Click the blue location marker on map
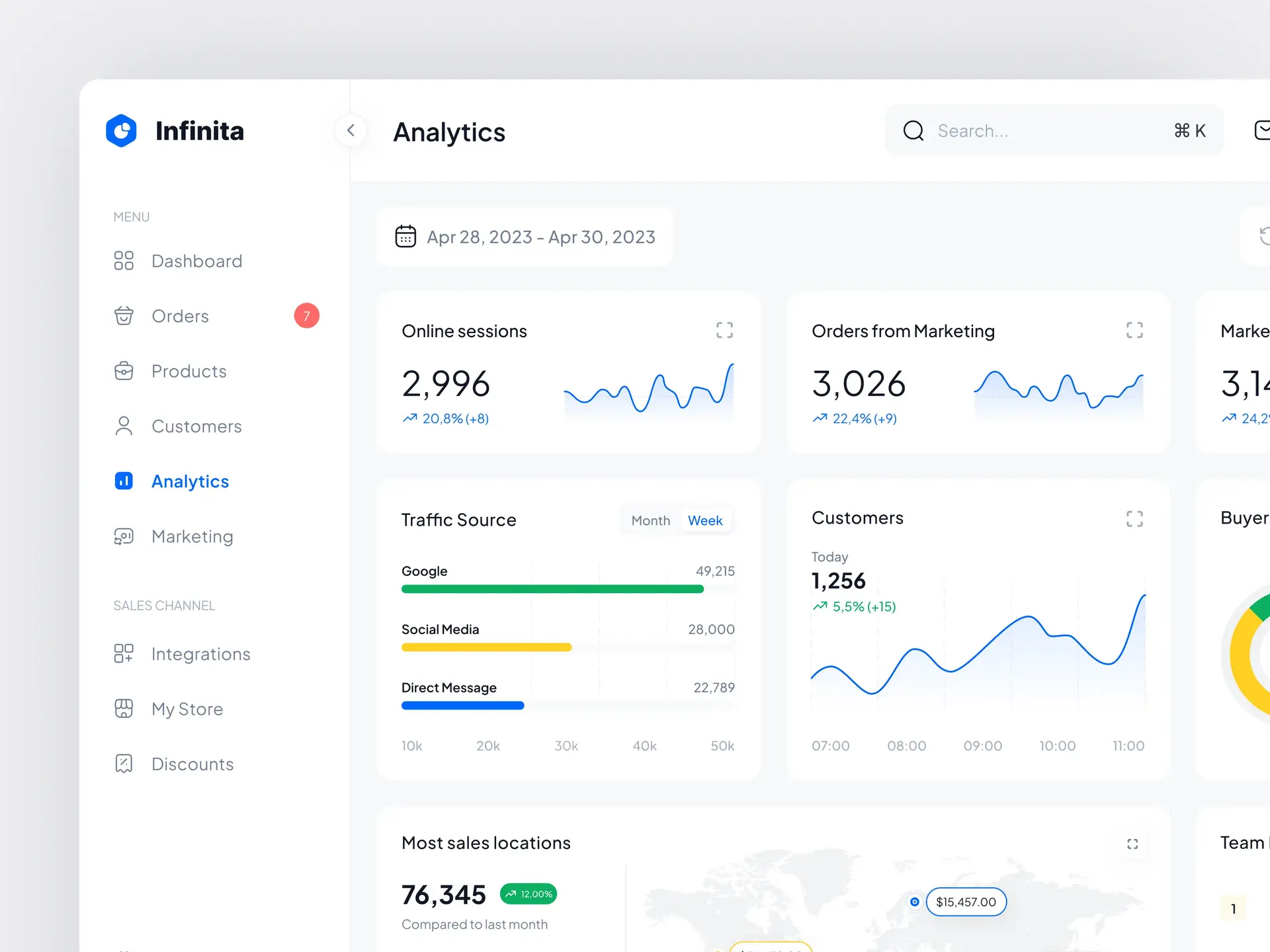Image resolution: width=1270 pixels, height=952 pixels. (x=914, y=902)
